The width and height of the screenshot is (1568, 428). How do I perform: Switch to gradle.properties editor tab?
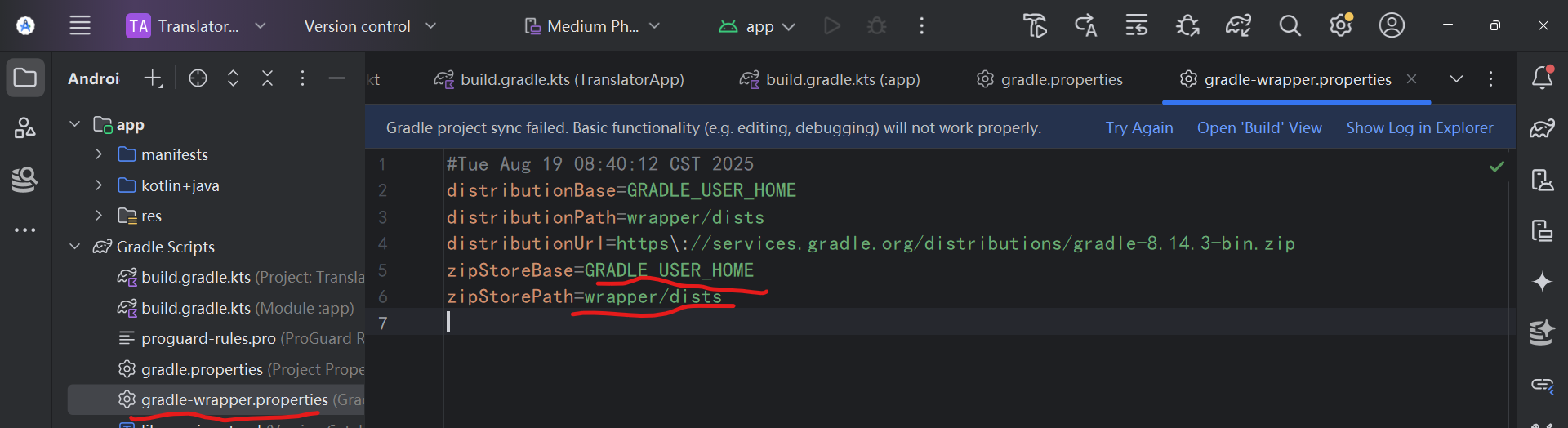(x=1049, y=79)
